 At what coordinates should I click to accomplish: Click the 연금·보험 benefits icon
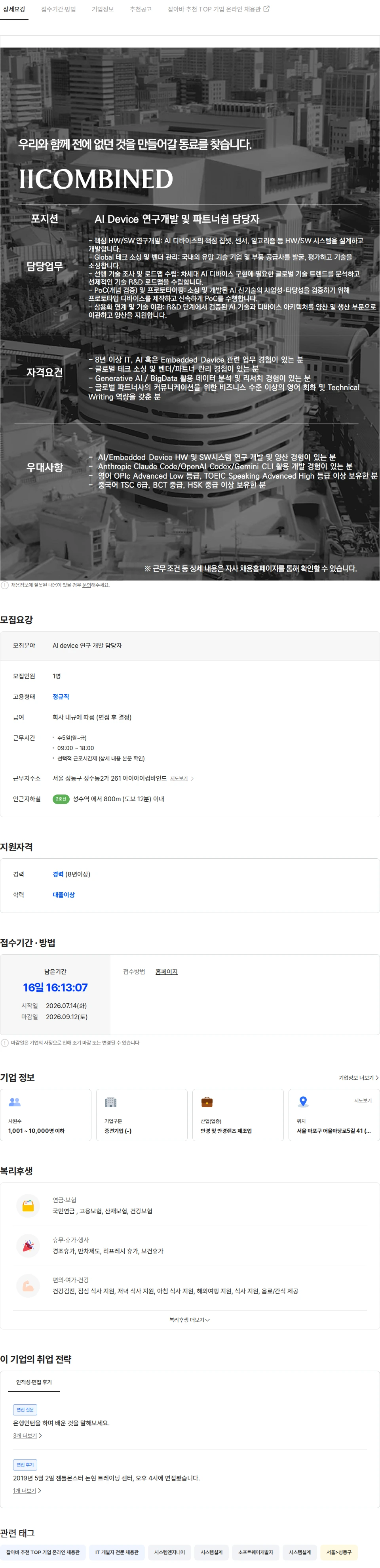[x=28, y=1205]
